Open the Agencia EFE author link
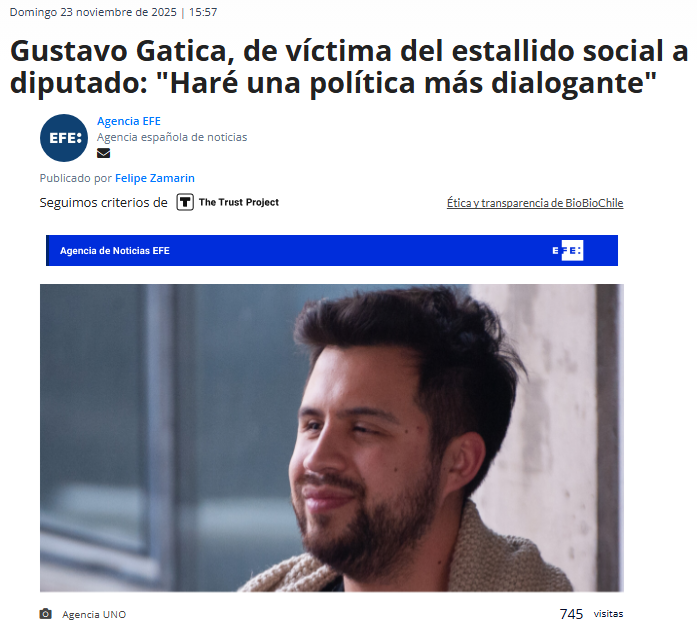This screenshot has width=697, height=634. [129, 121]
